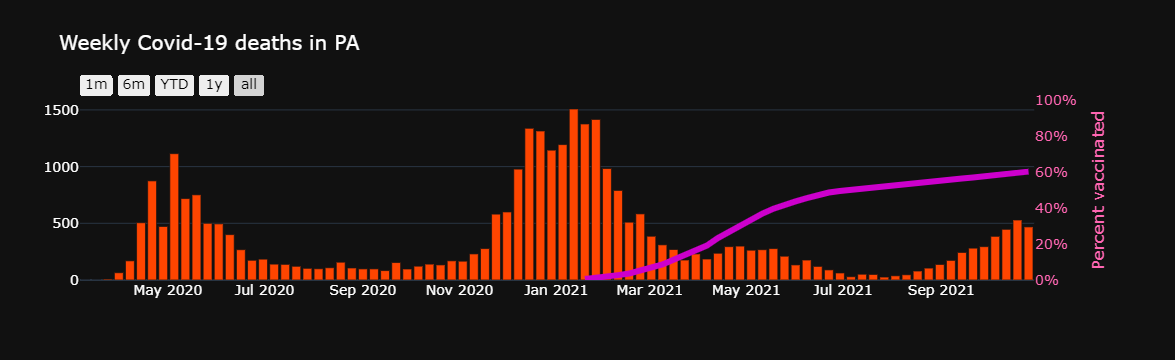Click the 'Sep 2021' x-axis label
The image size is (1175, 360).
(x=940, y=290)
